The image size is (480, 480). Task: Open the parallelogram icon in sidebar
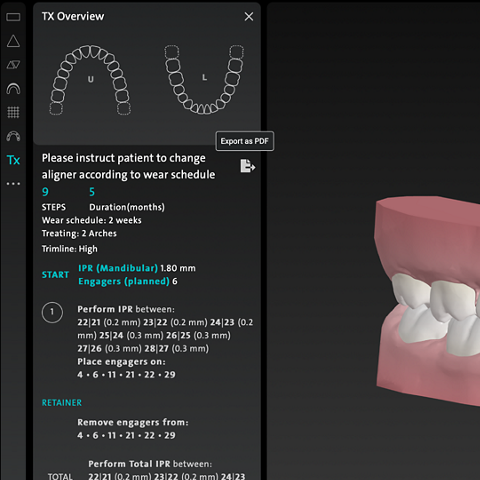point(13,65)
